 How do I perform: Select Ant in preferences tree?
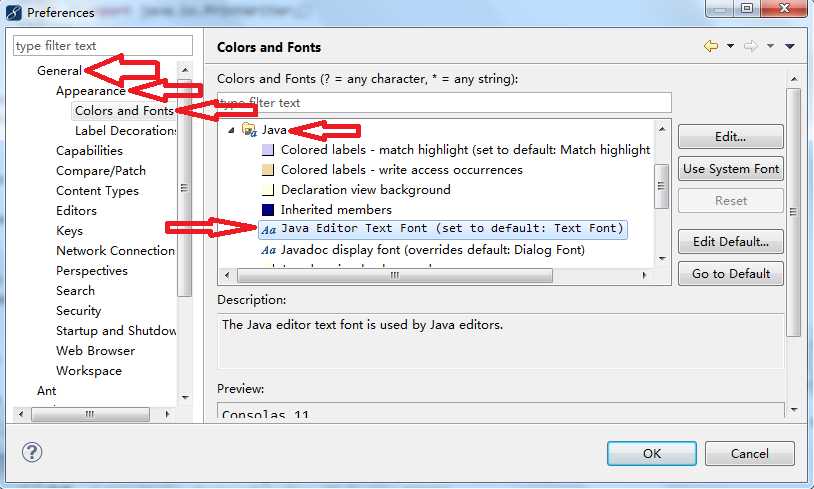pyautogui.click(x=46, y=390)
